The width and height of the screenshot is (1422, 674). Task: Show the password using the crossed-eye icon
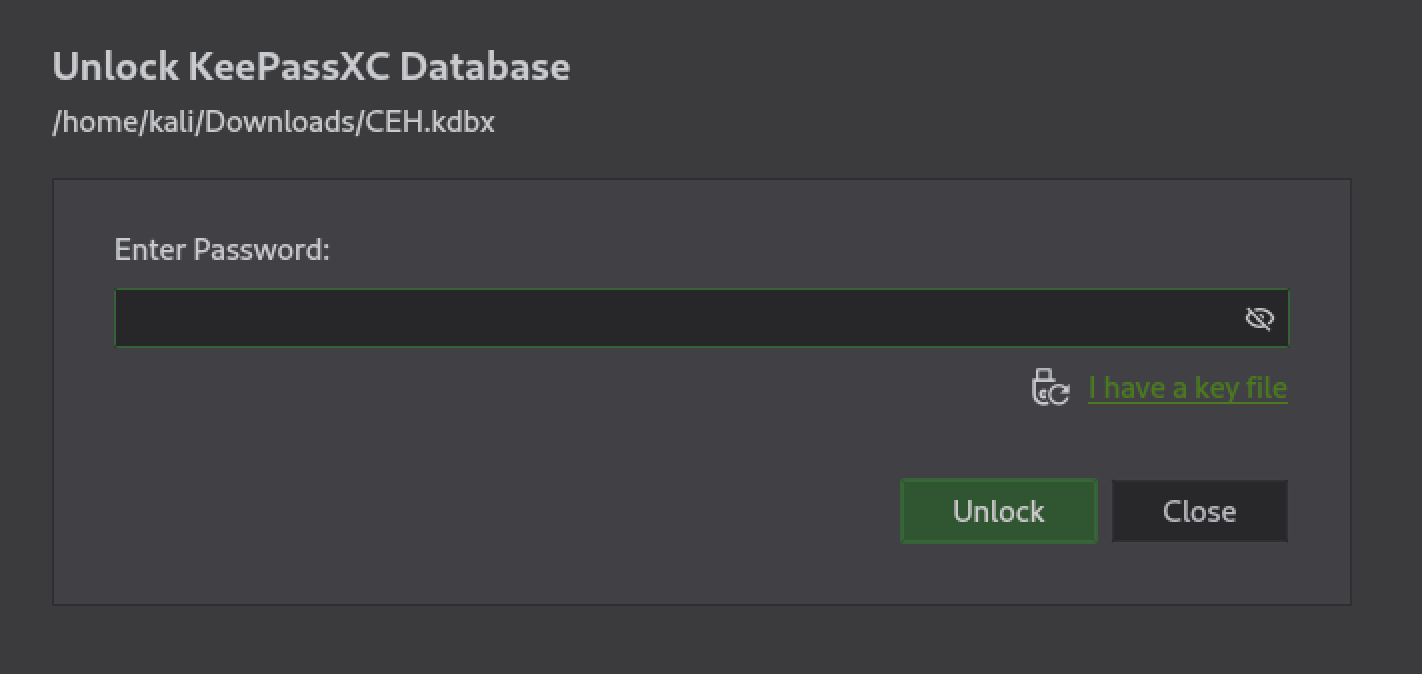point(1259,318)
